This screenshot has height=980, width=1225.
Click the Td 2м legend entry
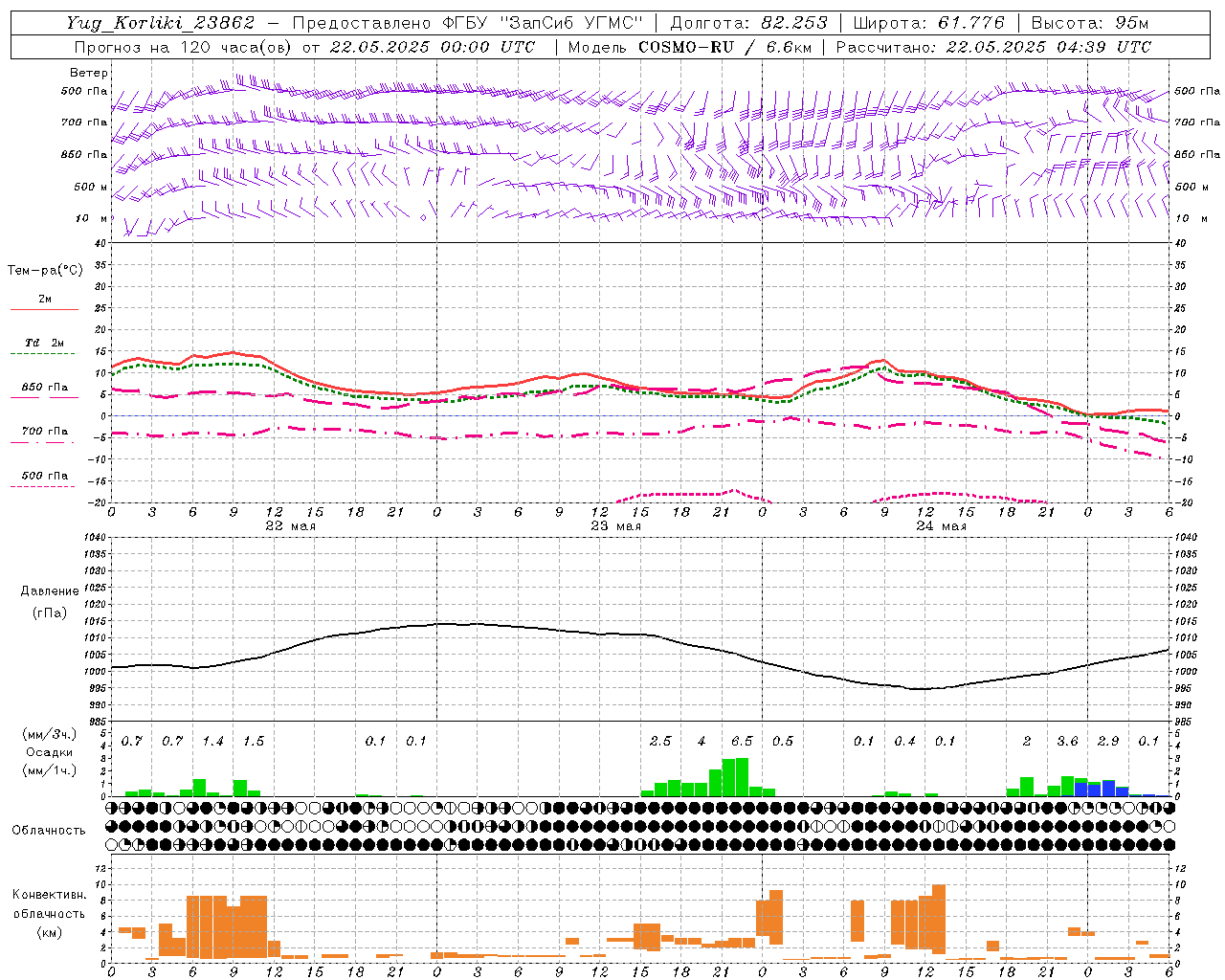click(x=45, y=343)
